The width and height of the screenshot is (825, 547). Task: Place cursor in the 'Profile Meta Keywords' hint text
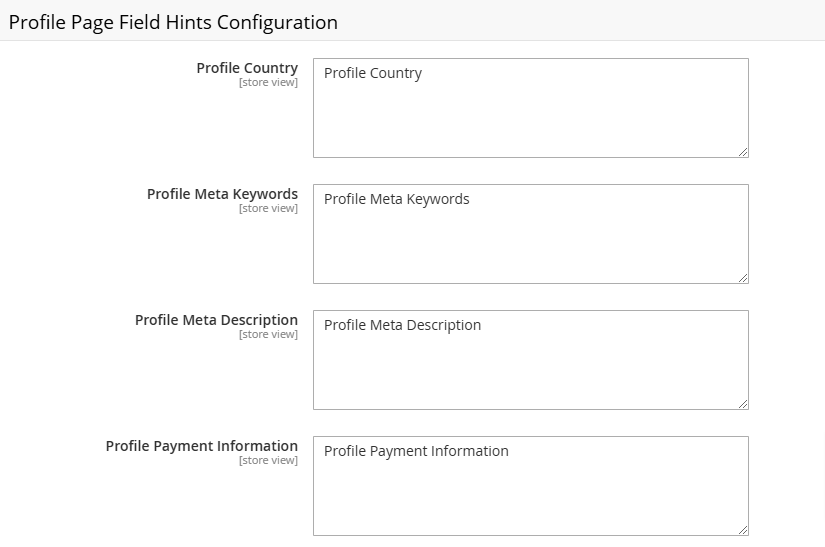396,199
